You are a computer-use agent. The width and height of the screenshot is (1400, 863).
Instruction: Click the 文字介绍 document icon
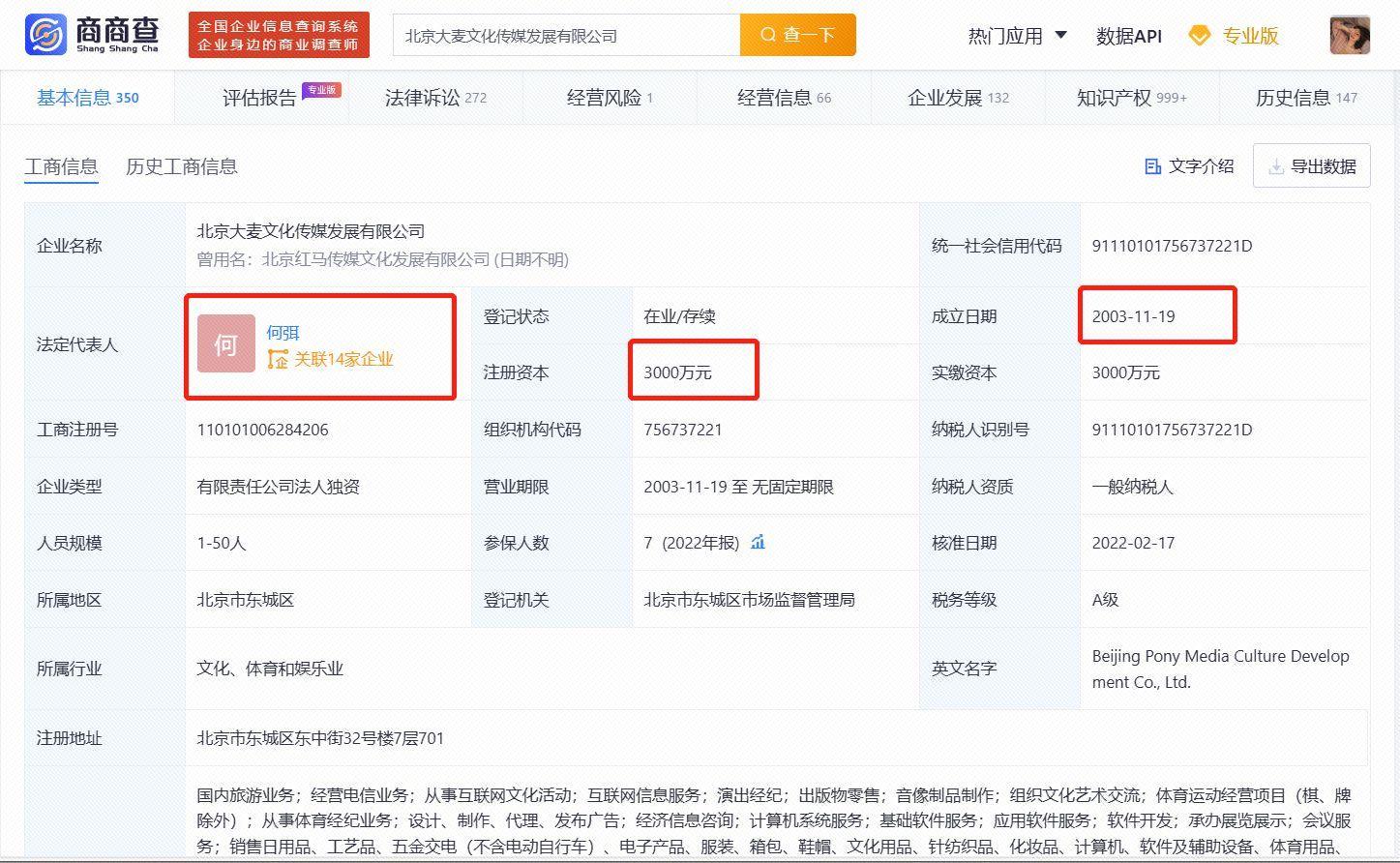tap(1152, 166)
